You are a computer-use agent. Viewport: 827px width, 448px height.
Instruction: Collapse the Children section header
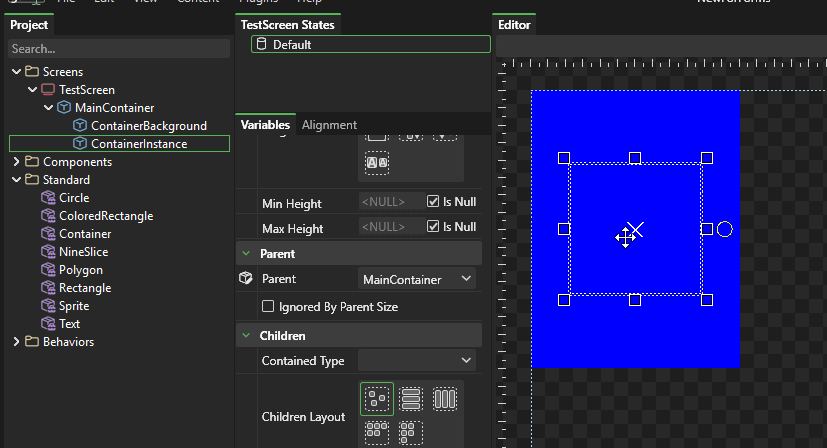click(x=246, y=336)
